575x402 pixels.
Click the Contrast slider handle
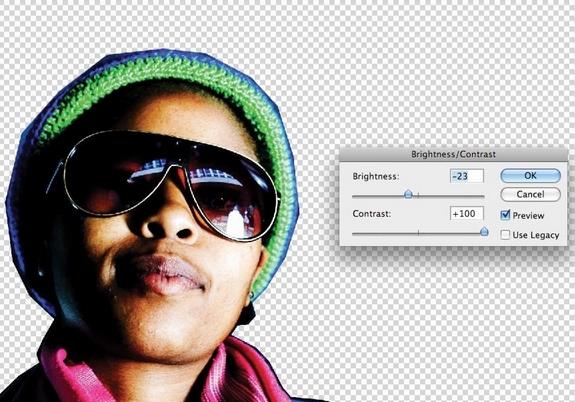click(x=484, y=231)
